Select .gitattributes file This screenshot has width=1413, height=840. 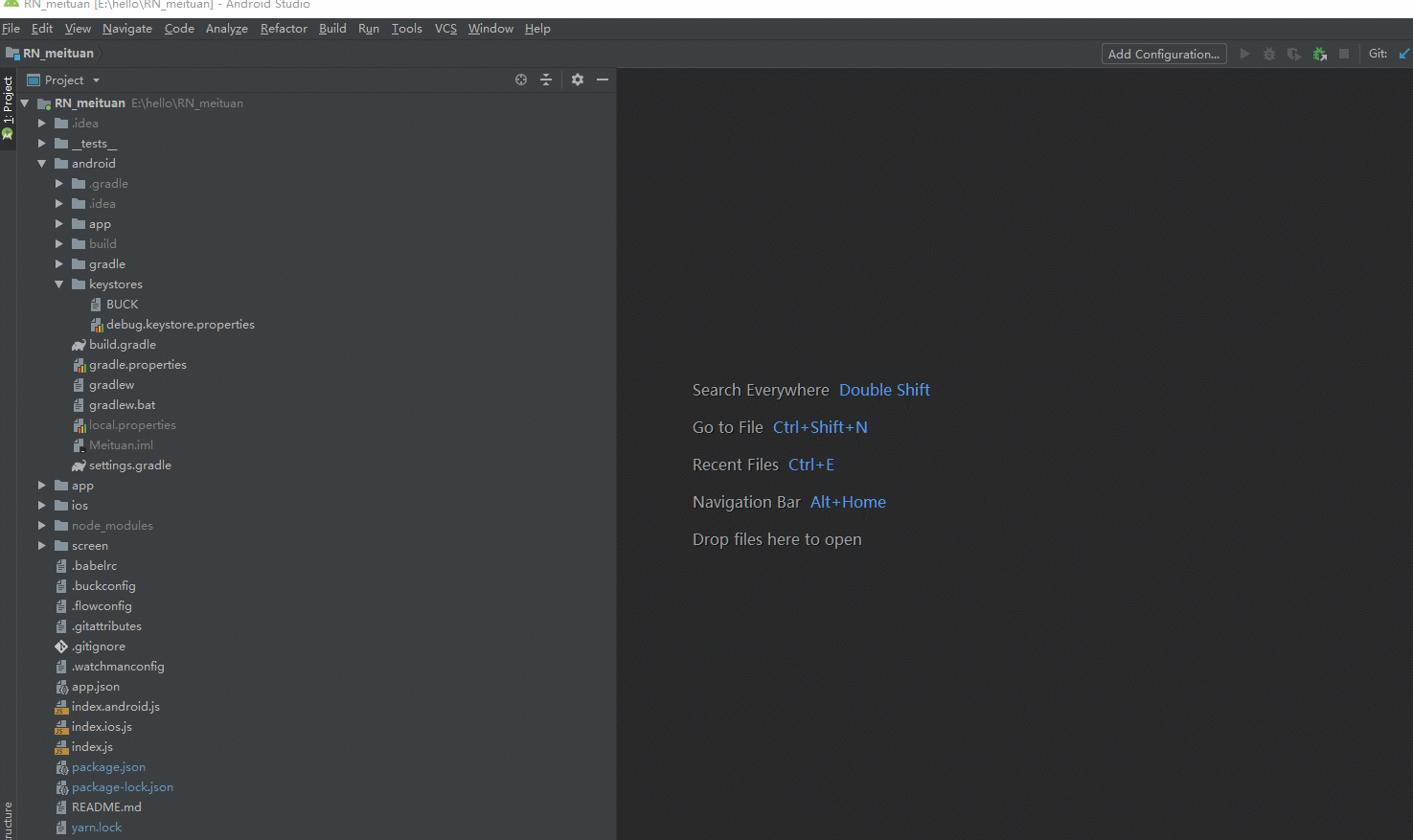click(106, 626)
